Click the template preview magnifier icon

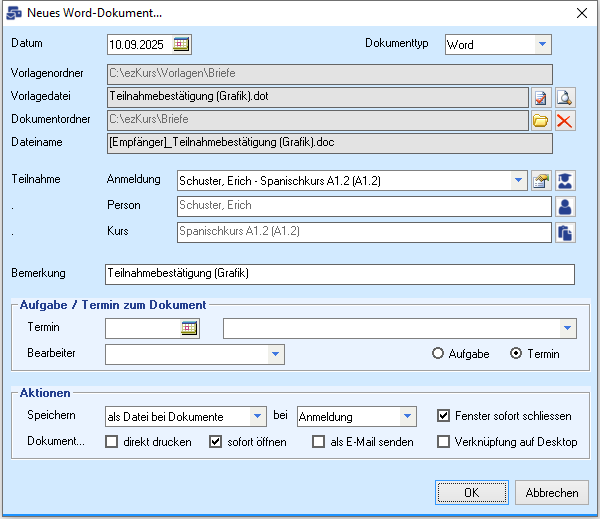(x=565, y=97)
